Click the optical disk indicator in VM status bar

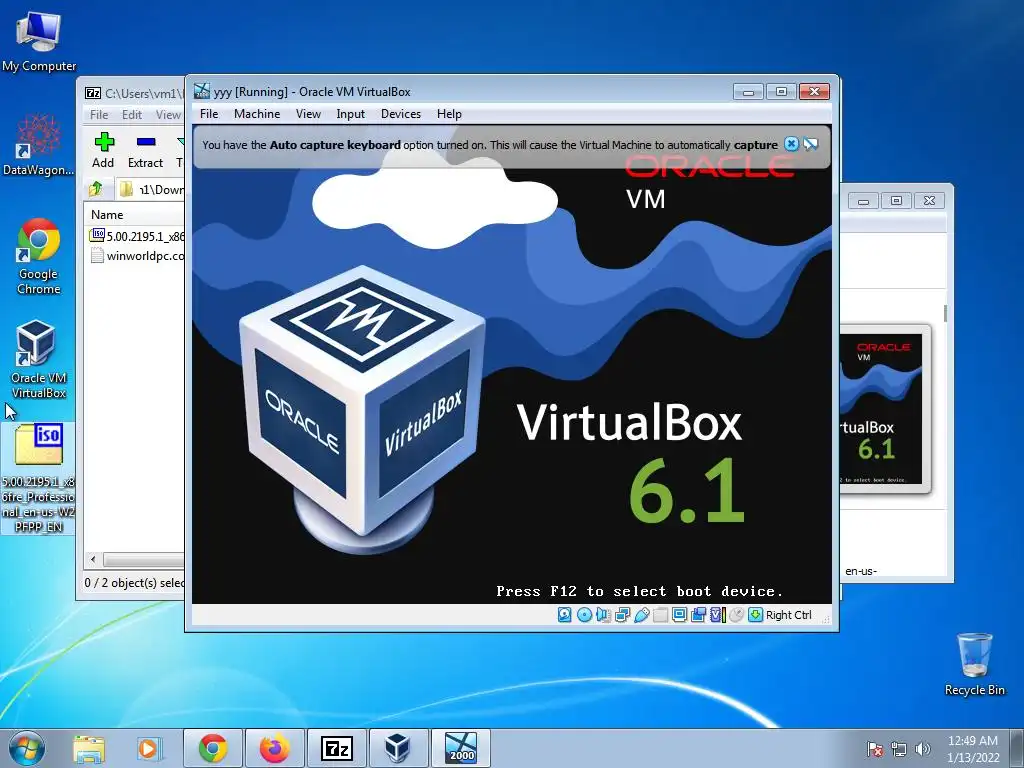point(584,615)
